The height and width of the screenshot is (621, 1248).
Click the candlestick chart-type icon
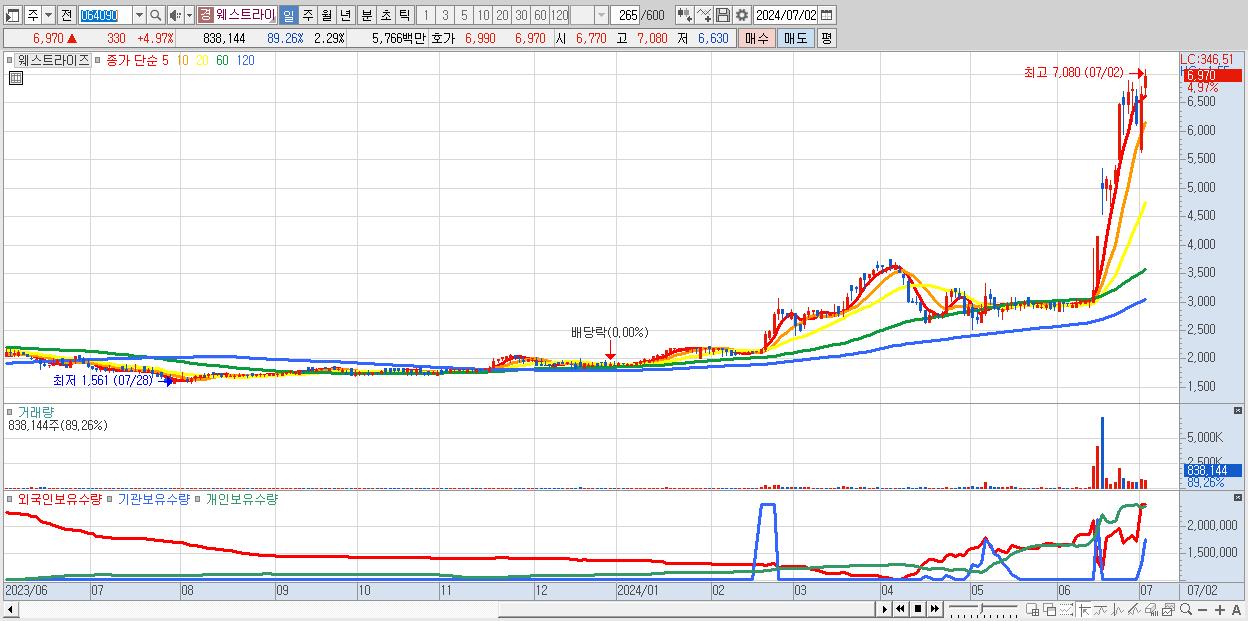pyautogui.click(x=683, y=15)
